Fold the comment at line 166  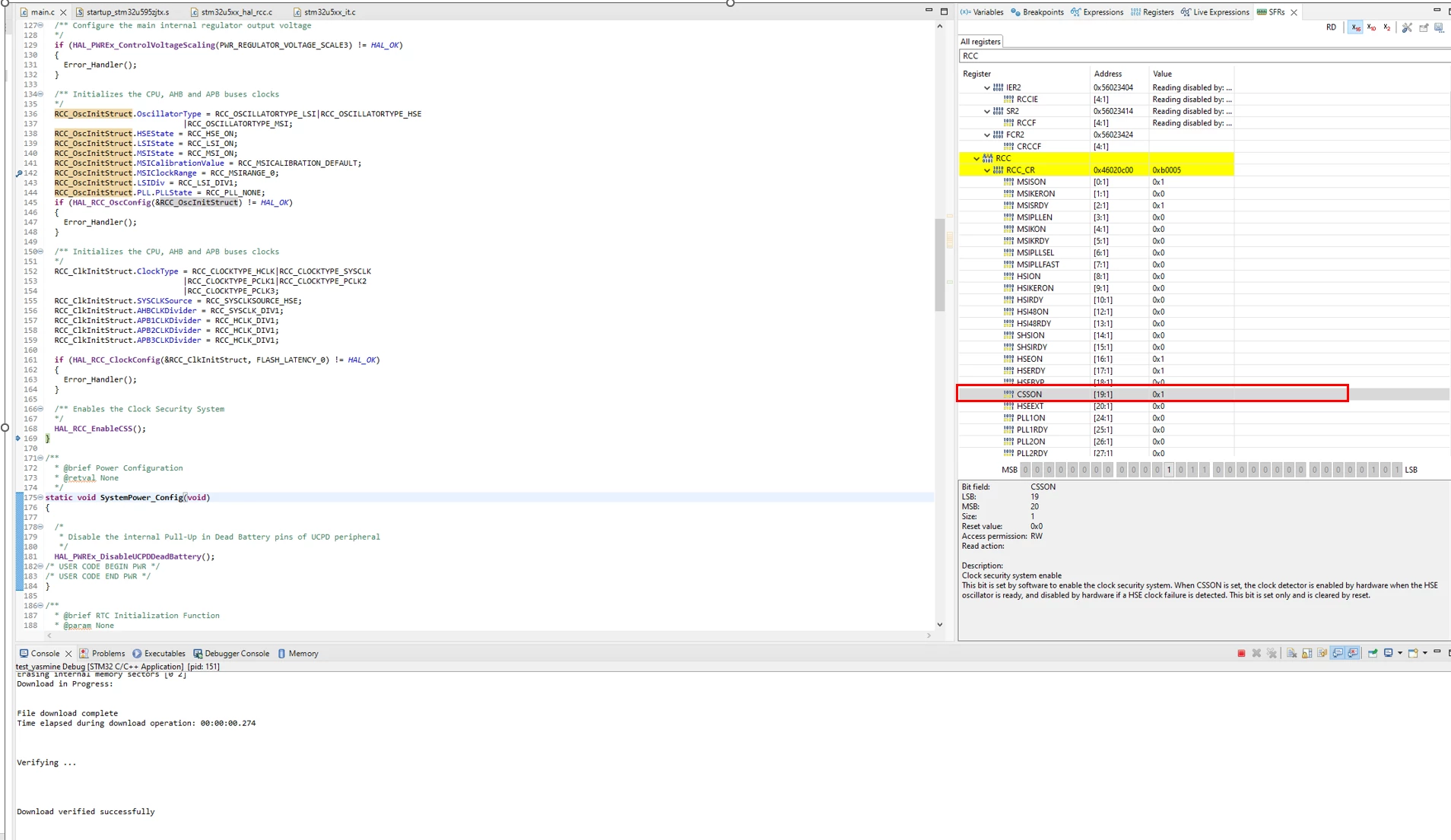[41, 409]
